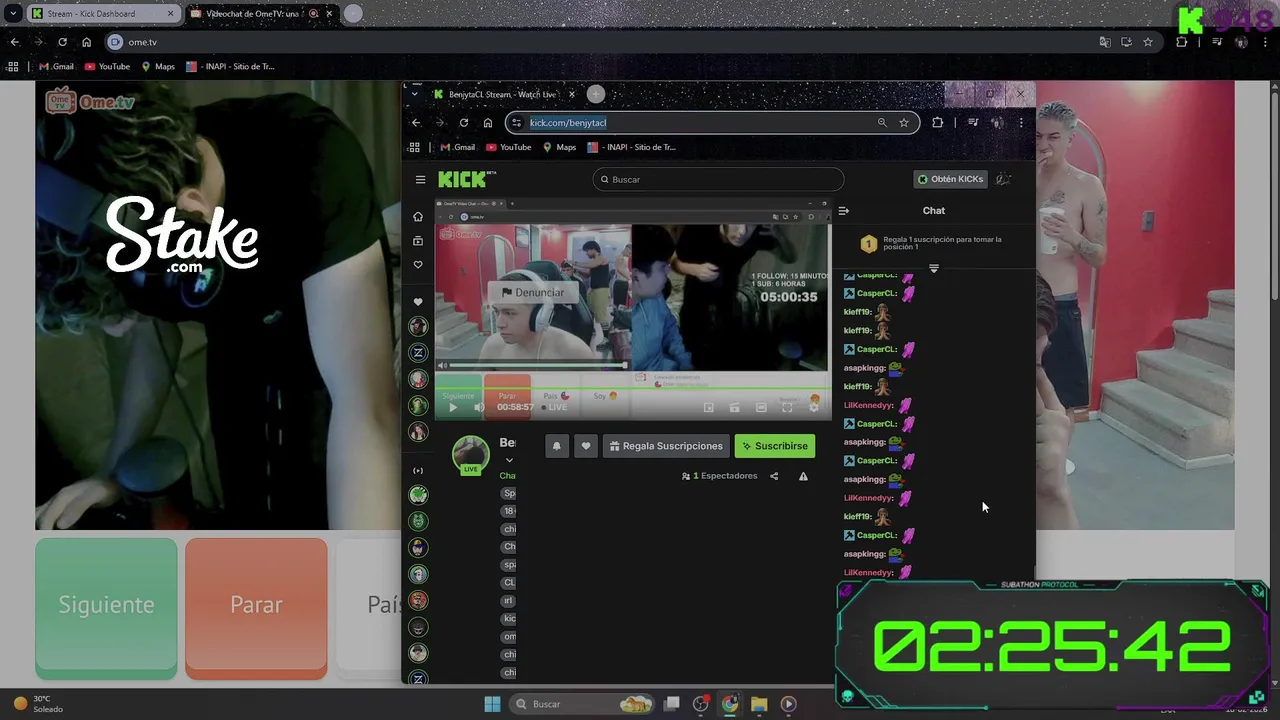Open the Kick sidebar hamburger menu

tap(420, 180)
